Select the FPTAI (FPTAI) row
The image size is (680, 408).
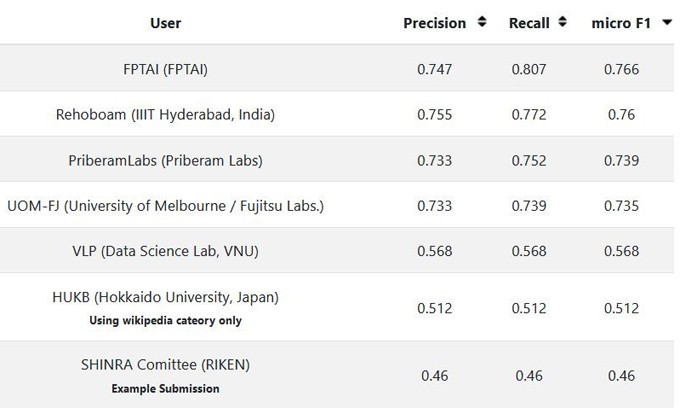(x=166, y=69)
